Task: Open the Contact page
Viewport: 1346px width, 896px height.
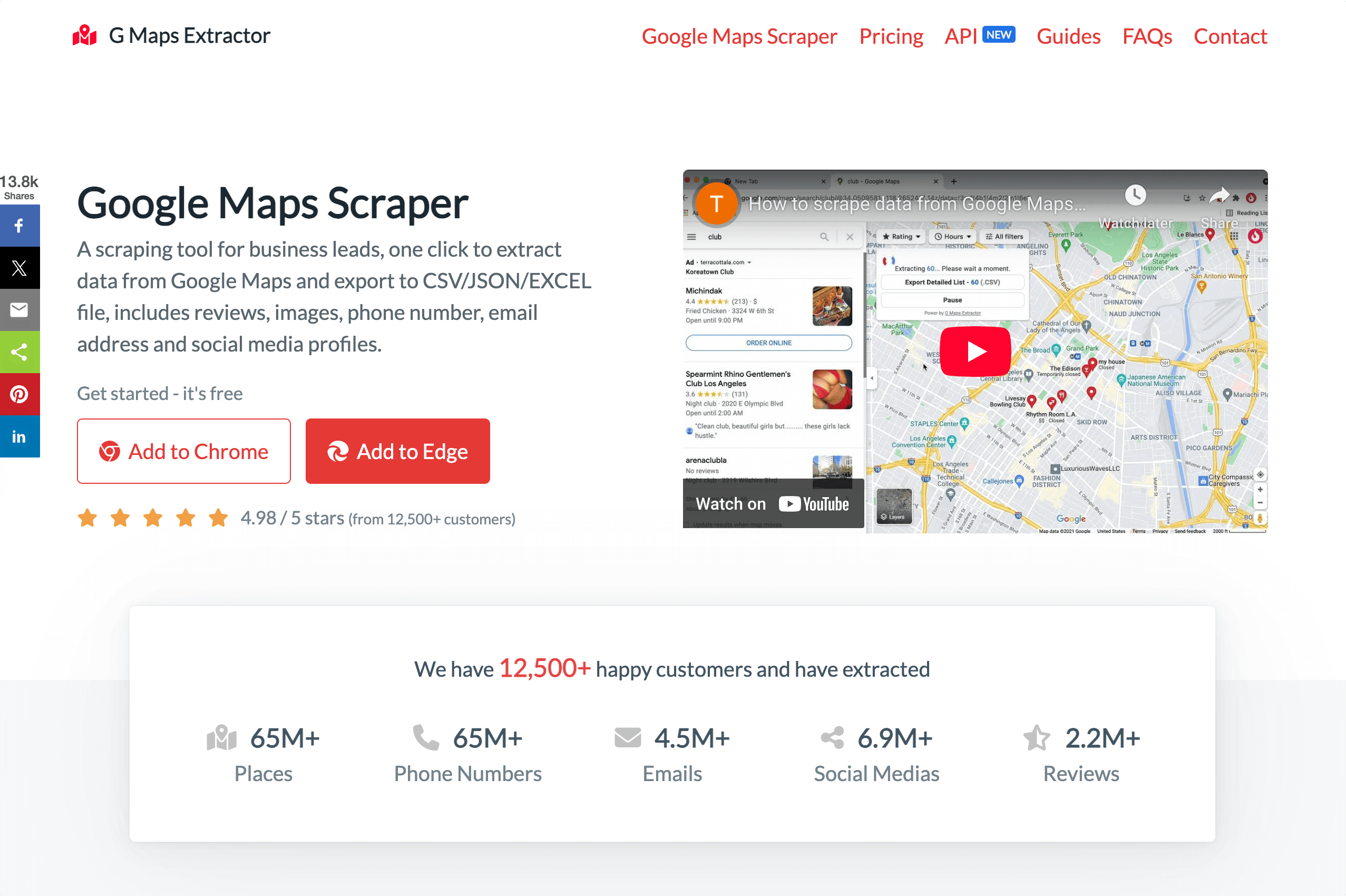Action: tap(1230, 36)
